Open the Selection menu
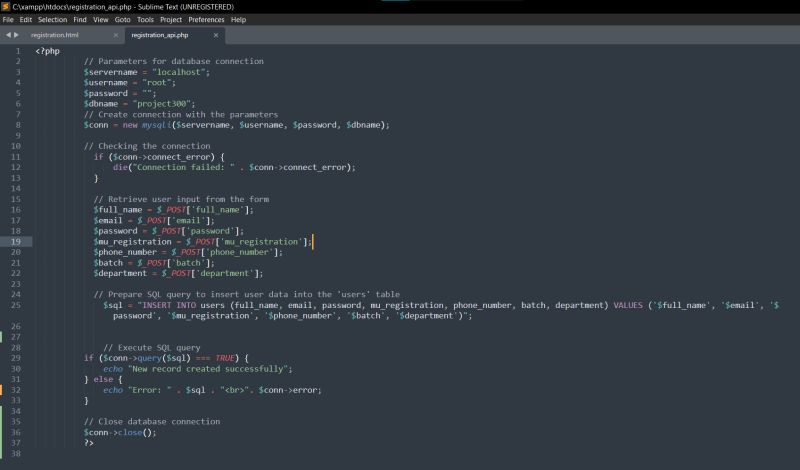This screenshot has height=470, width=800. pyautogui.click(x=53, y=19)
